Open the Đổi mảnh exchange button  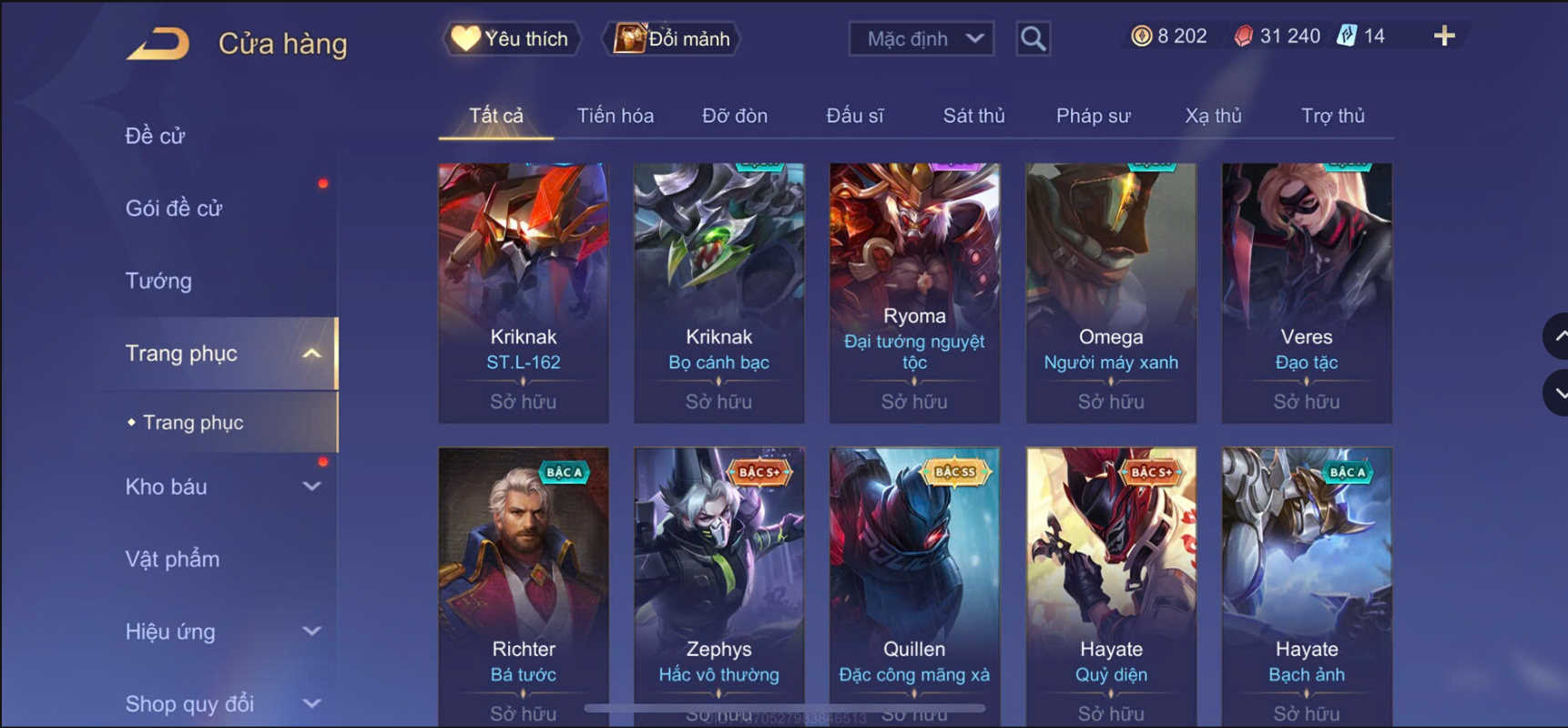[672, 38]
